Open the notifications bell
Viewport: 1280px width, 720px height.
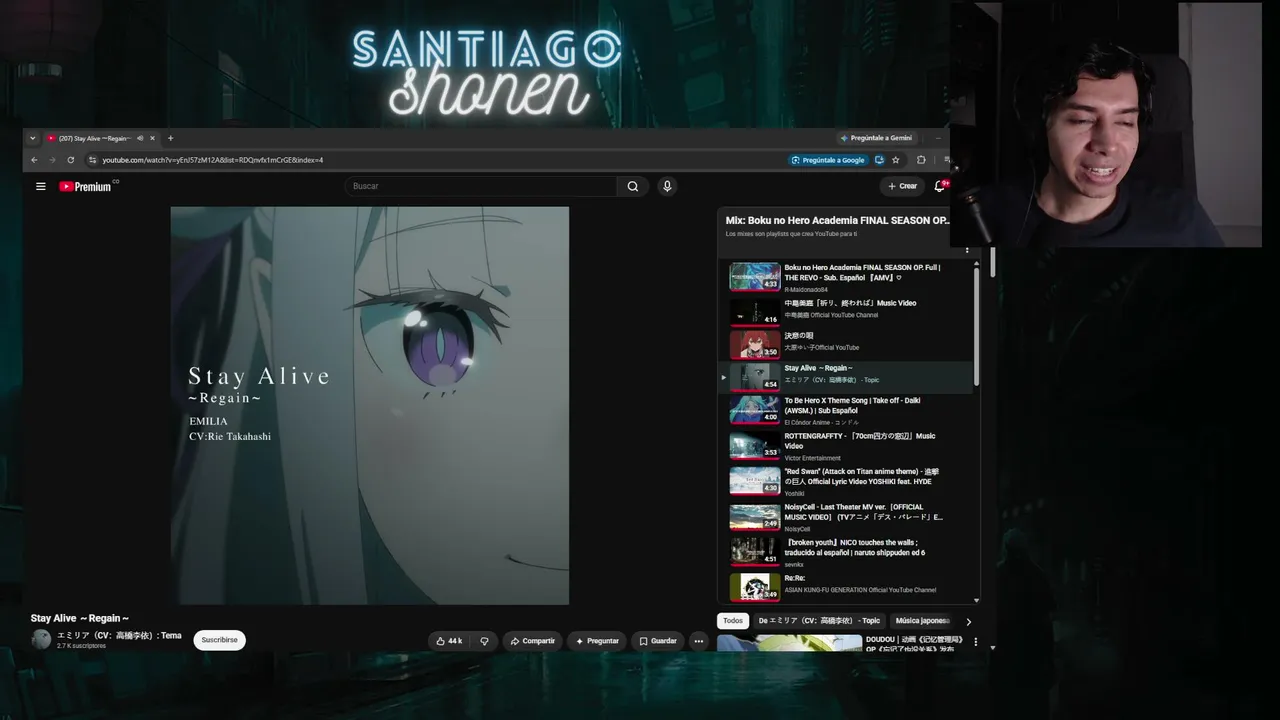[940, 186]
